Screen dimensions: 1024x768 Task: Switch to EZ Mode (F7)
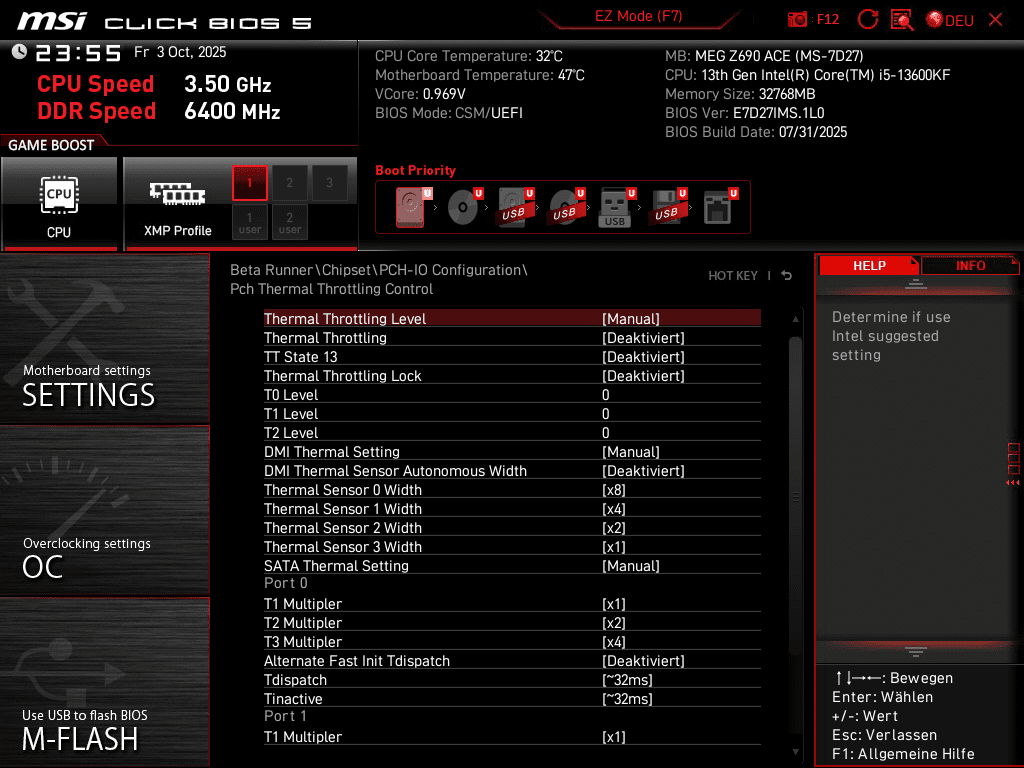point(638,16)
